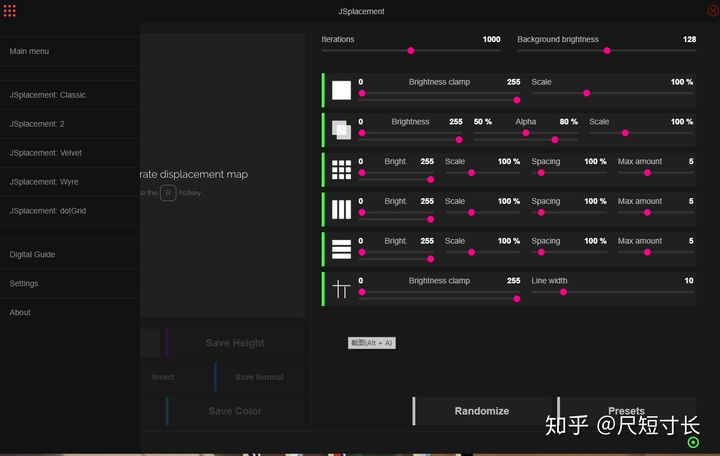Toggle the green bar for vertical bars row
This screenshot has width=720, height=456.
click(x=323, y=209)
